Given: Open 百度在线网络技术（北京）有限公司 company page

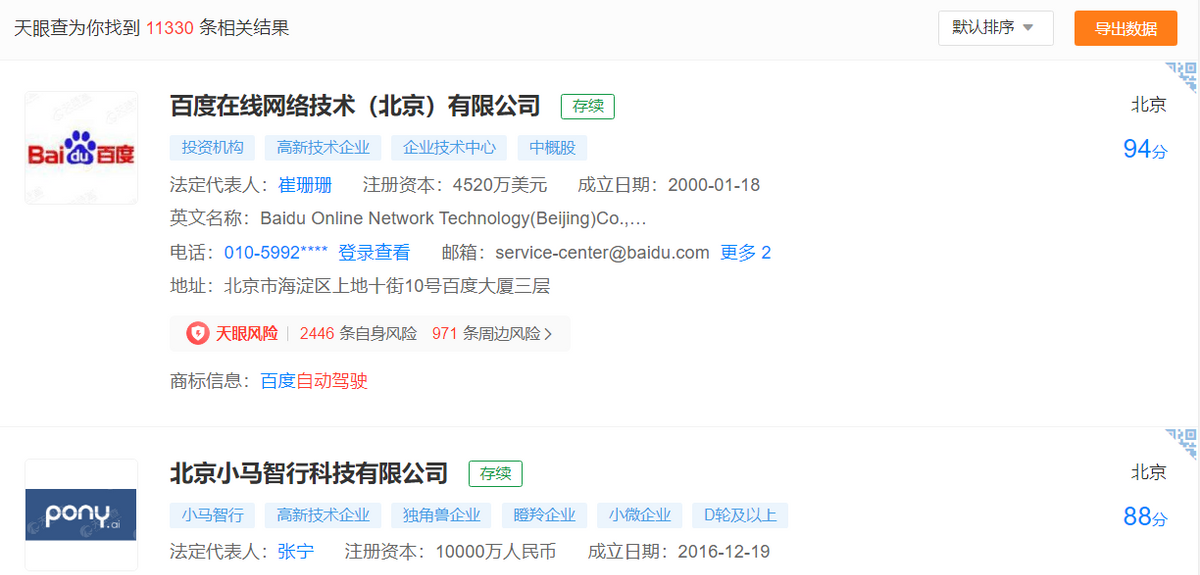Looking at the screenshot, I should (x=355, y=106).
